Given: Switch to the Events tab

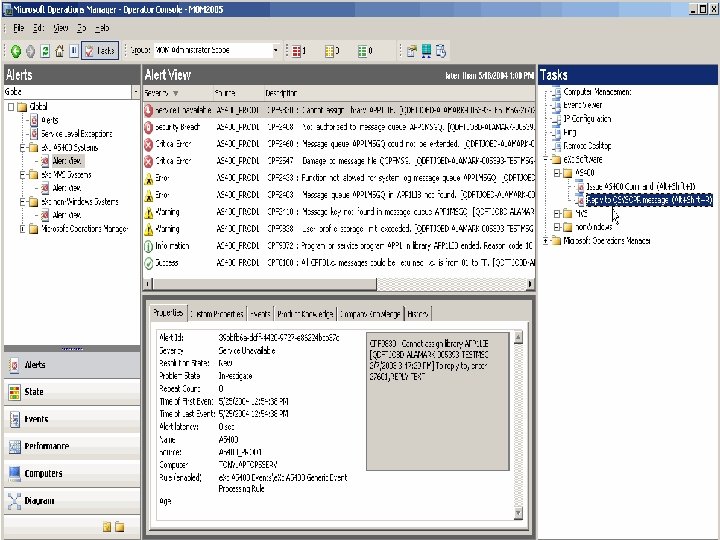Looking at the screenshot, I should [260, 314].
